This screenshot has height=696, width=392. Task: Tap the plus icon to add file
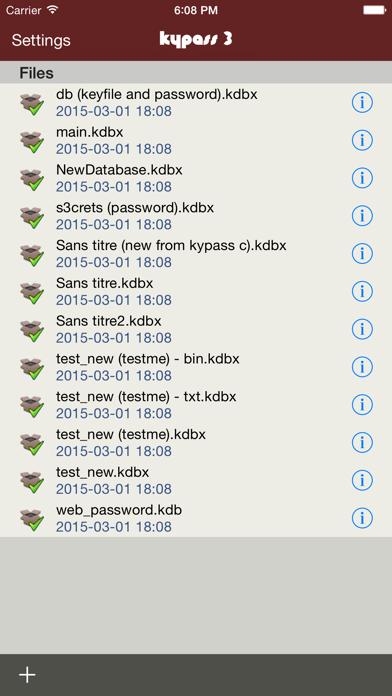[x=27, y=675]
